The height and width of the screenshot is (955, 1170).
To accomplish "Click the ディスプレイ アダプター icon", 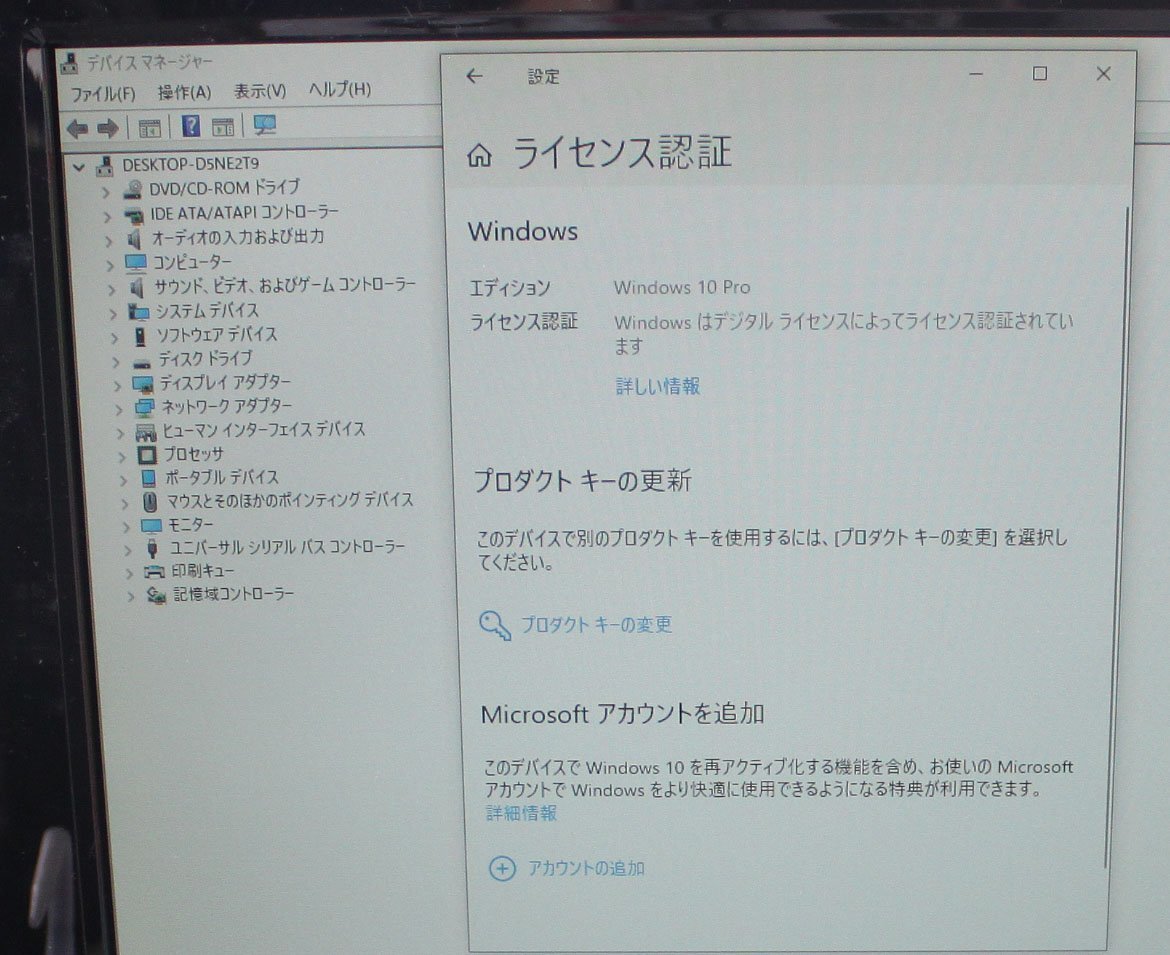I will click(x=143, y=384).
